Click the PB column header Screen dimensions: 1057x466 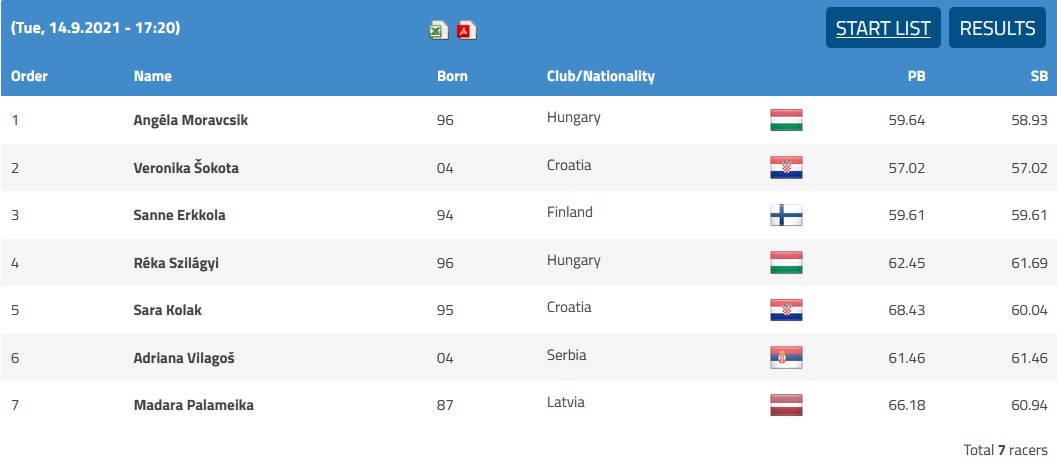point(916,76)
